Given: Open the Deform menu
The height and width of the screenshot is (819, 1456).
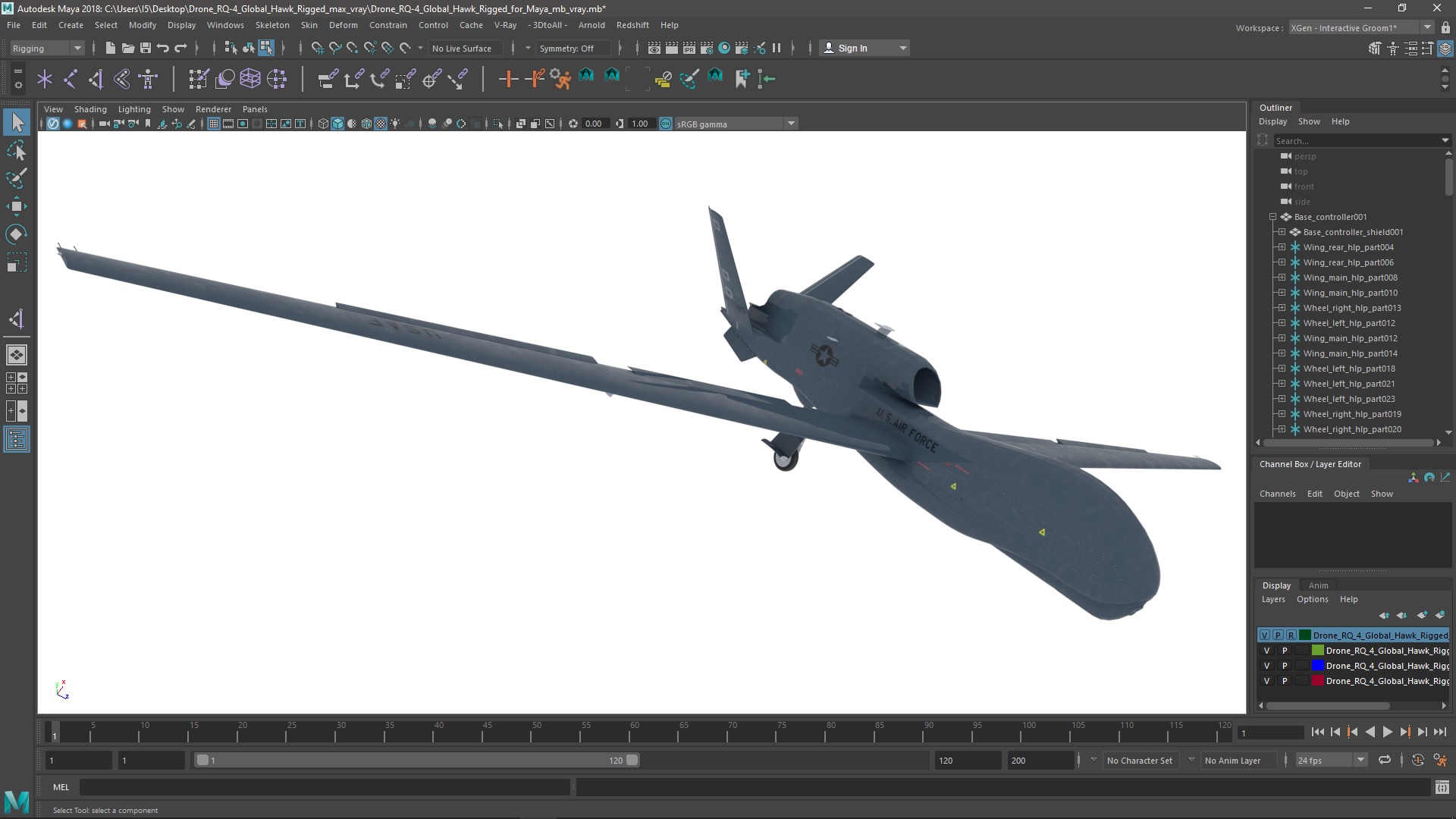Looking at the screenshot, I should (343, 25).
